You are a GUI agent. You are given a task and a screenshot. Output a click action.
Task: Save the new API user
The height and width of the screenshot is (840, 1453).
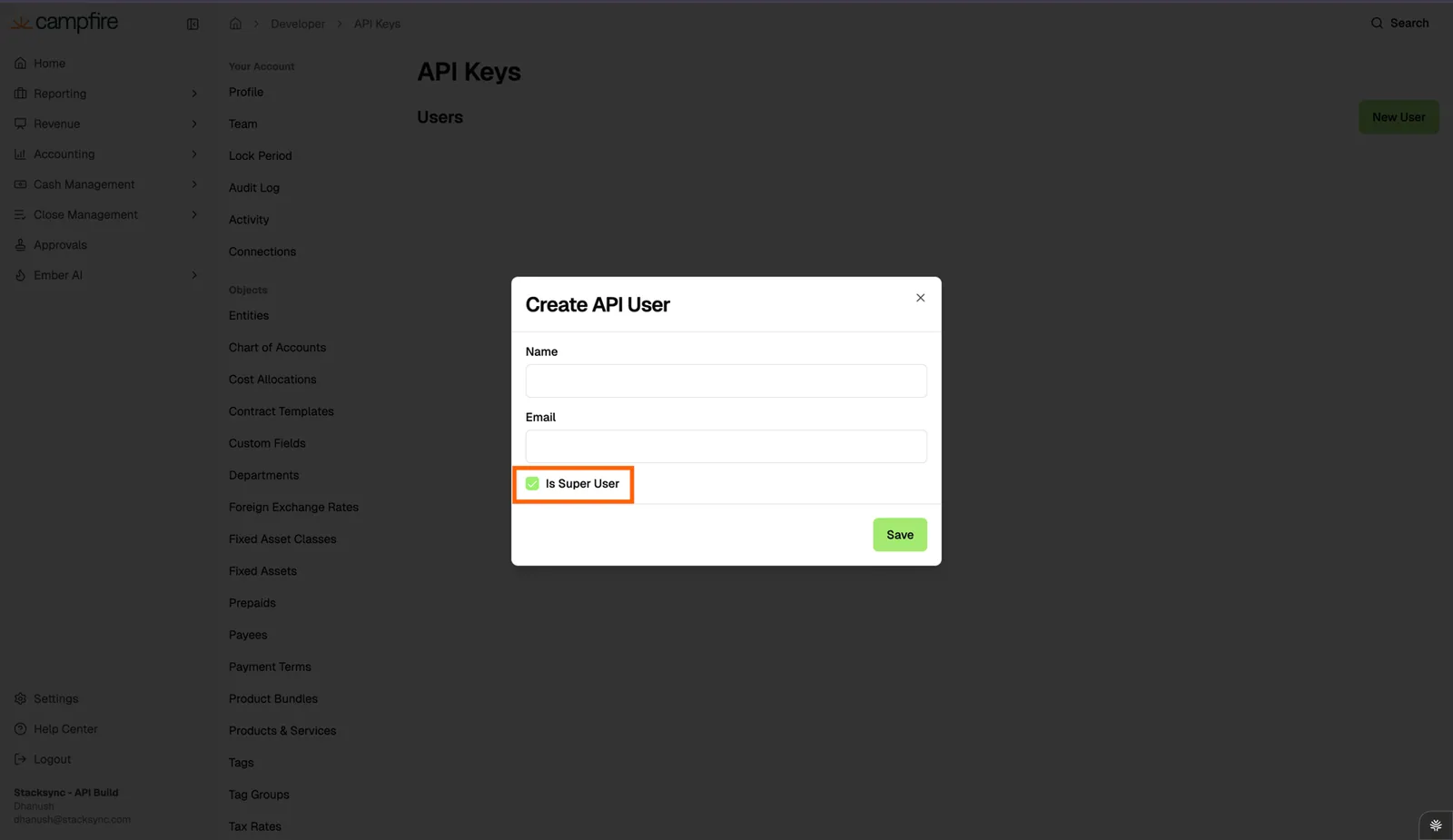[900, 535]
